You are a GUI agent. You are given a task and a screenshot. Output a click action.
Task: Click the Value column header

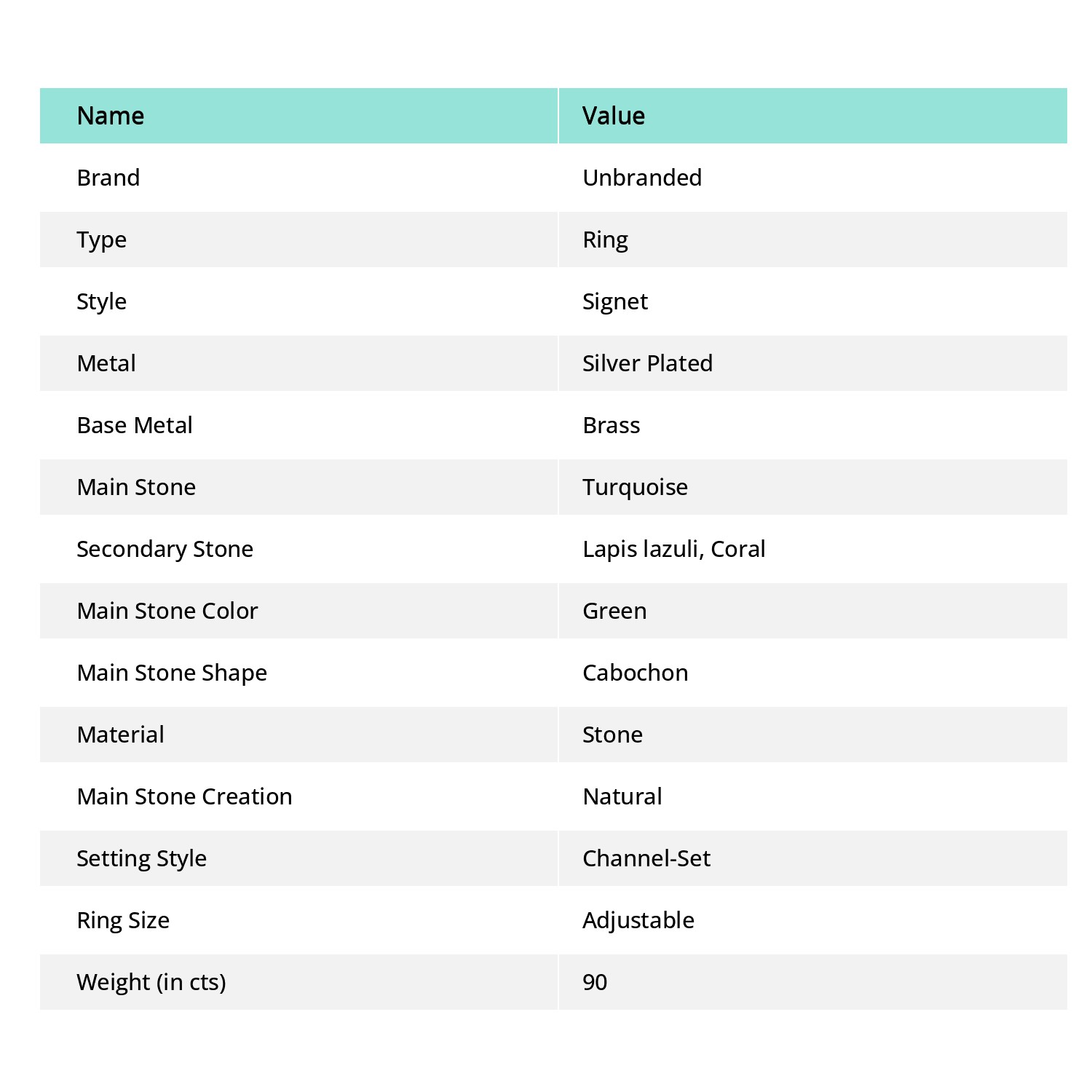tap(614, 116)
